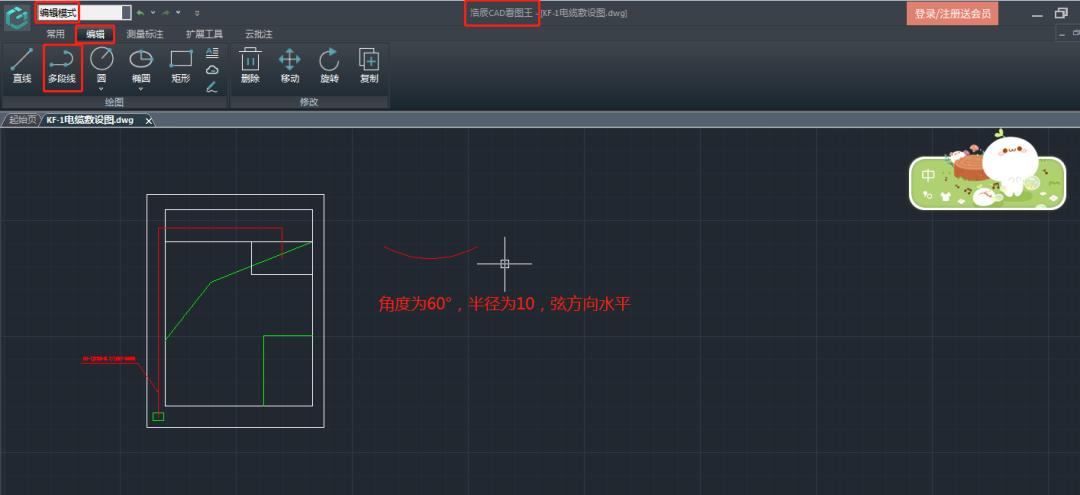Click the 删除 delete tool
Viewport: 1080px width, 495px height.
pos(250,66)
